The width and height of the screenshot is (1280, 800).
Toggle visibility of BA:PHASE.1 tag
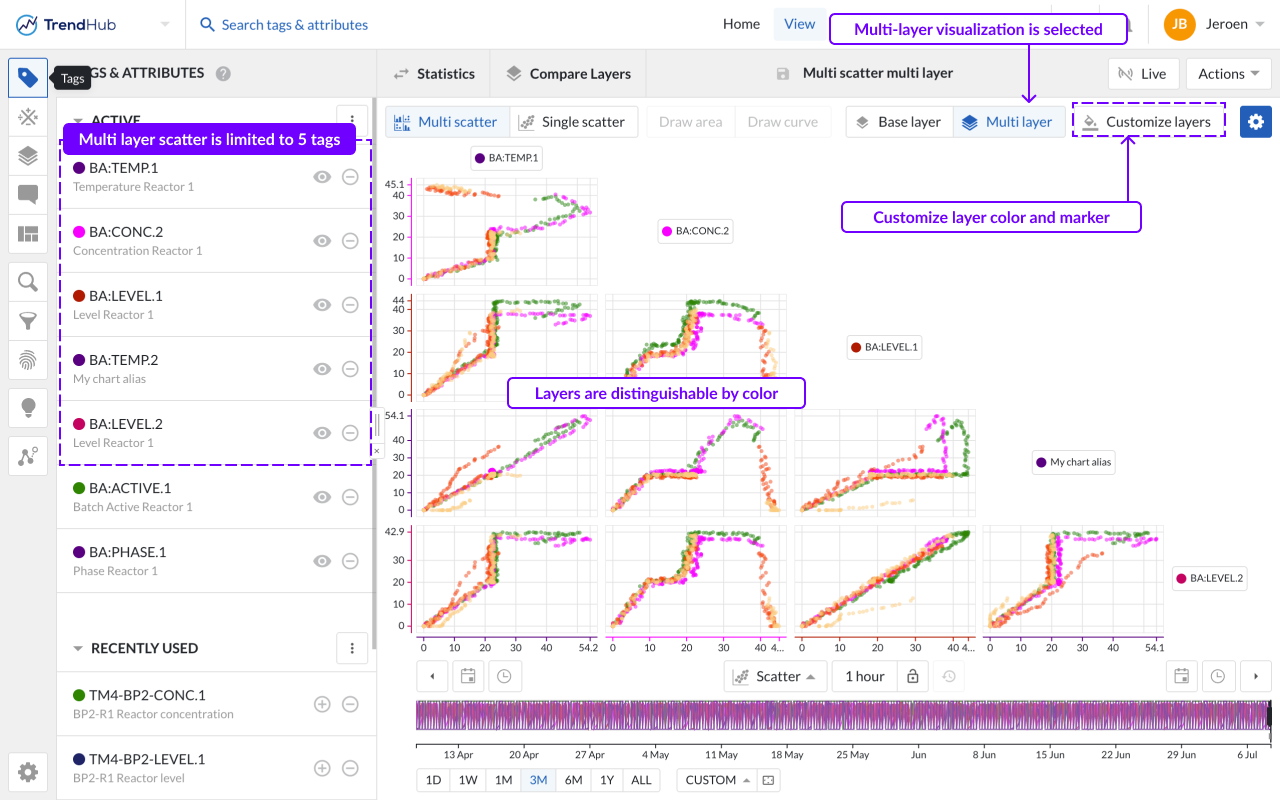click(322, 561)
